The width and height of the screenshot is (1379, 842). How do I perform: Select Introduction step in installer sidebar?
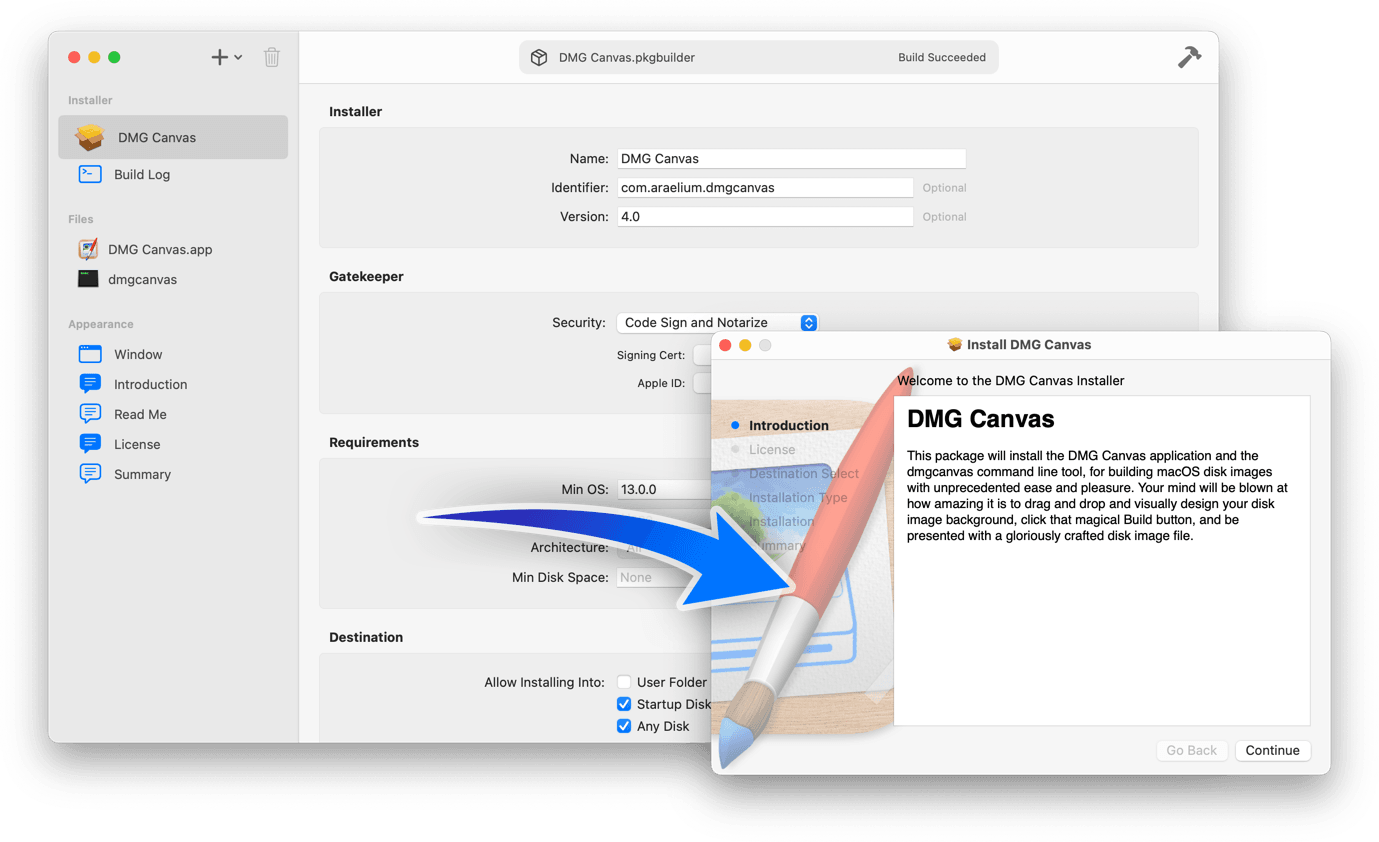[x=789, y=425]
